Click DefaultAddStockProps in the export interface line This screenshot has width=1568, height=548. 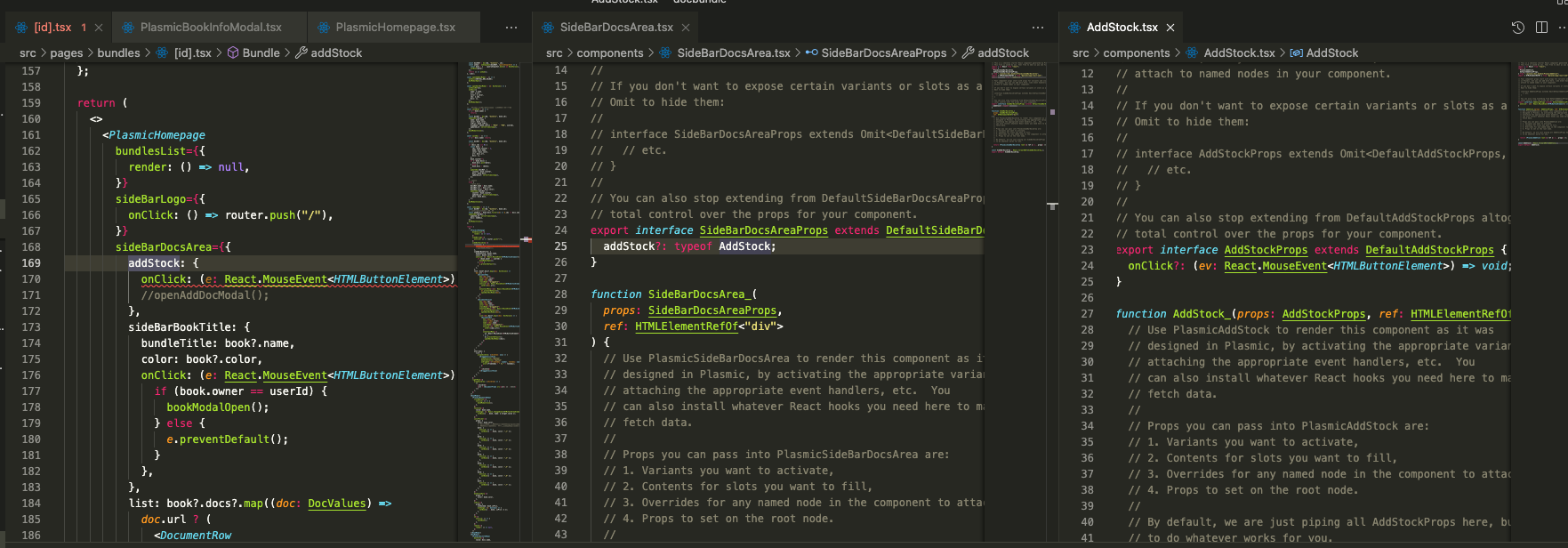(1429, 250)
